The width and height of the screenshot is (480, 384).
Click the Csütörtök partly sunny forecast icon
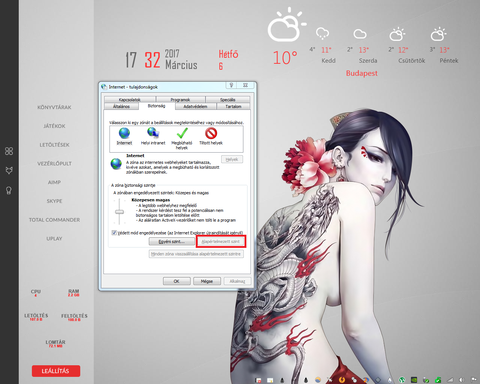click(x=397, y=34)
